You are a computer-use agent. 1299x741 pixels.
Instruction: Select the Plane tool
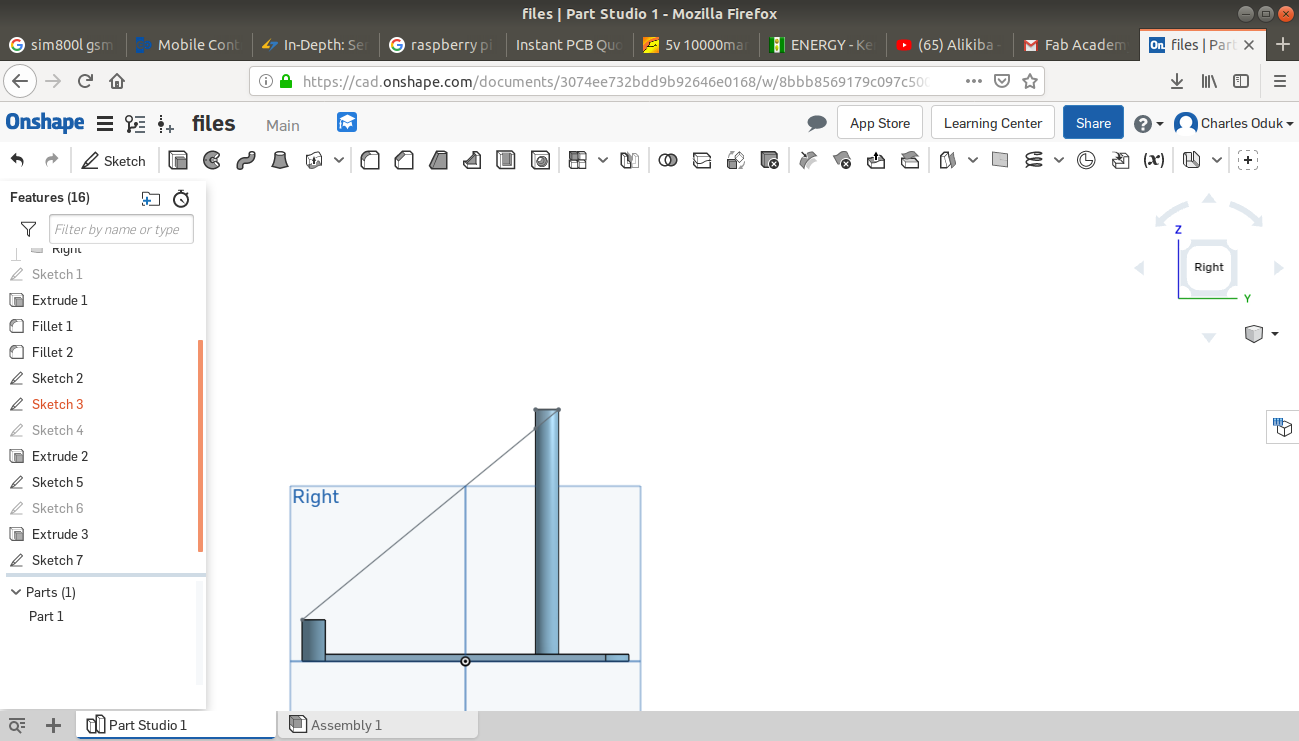[x=999, y=160]
